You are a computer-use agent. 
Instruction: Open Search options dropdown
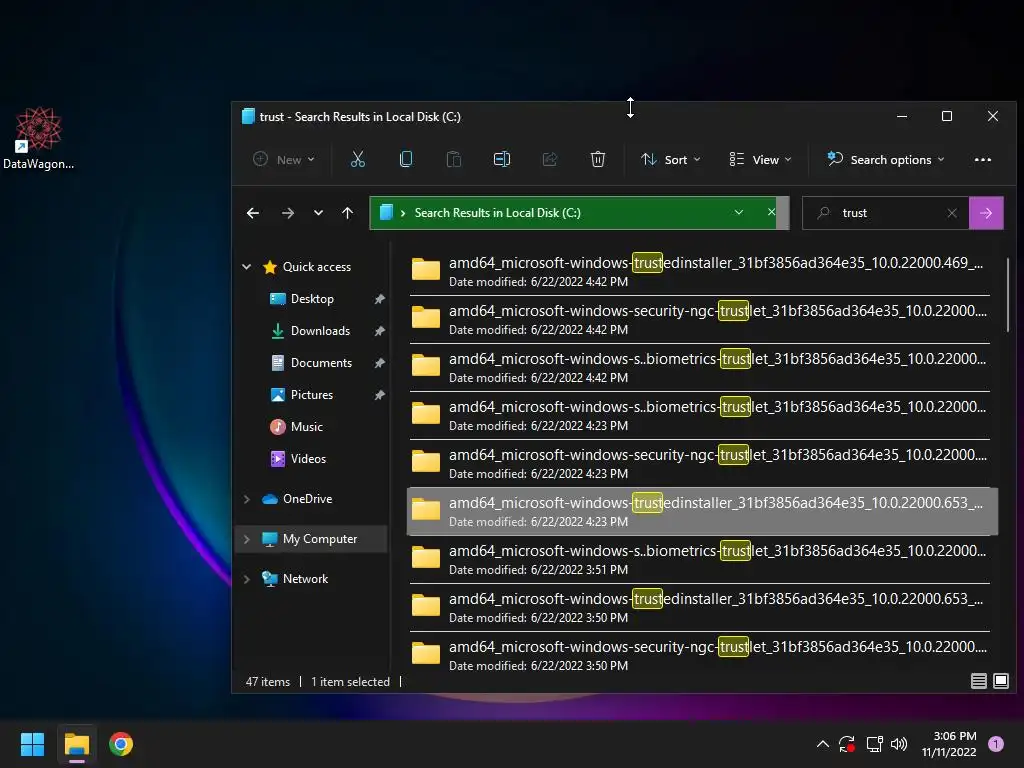click(886, 159)
